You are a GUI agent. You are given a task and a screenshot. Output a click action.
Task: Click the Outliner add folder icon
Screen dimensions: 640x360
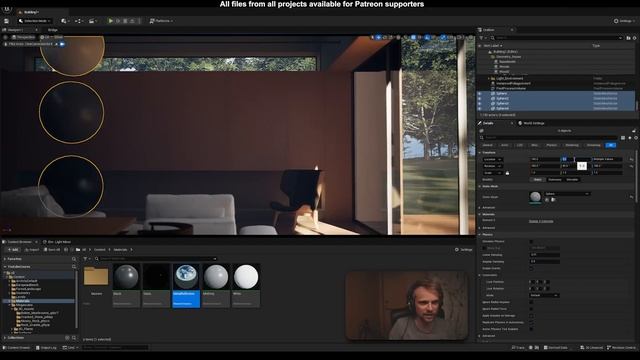(x=629, y=38)
